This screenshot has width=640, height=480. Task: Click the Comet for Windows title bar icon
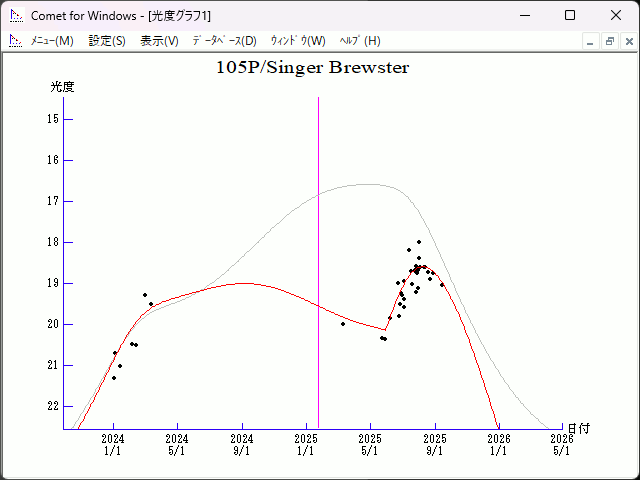click(x=14, y=15)
